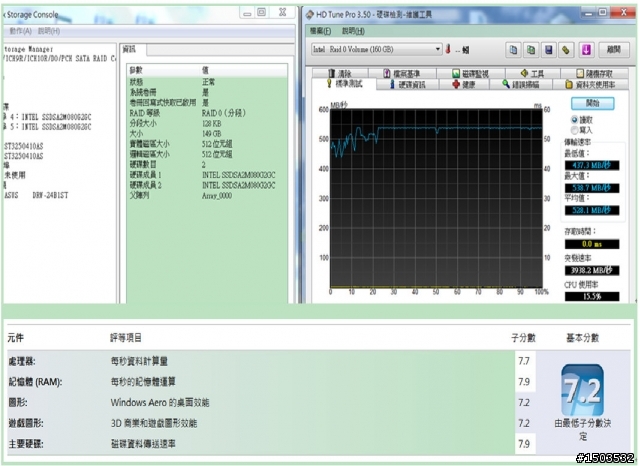Click the 大小 value 149 GB

[211, 133]
